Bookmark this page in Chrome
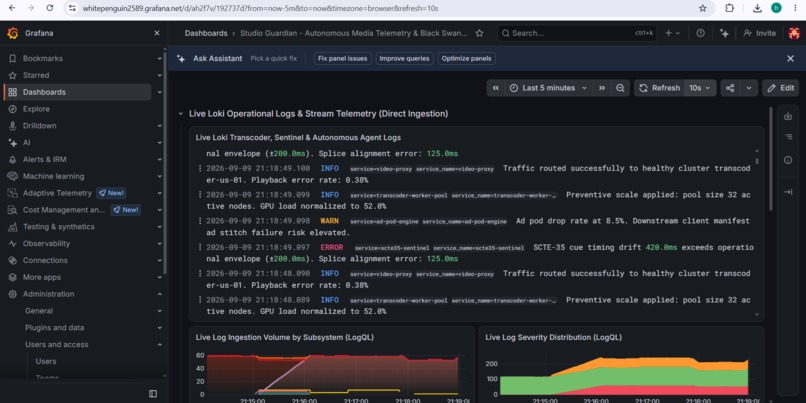The width and height of the screenshot is (806, 403). [x=703, y=8]
